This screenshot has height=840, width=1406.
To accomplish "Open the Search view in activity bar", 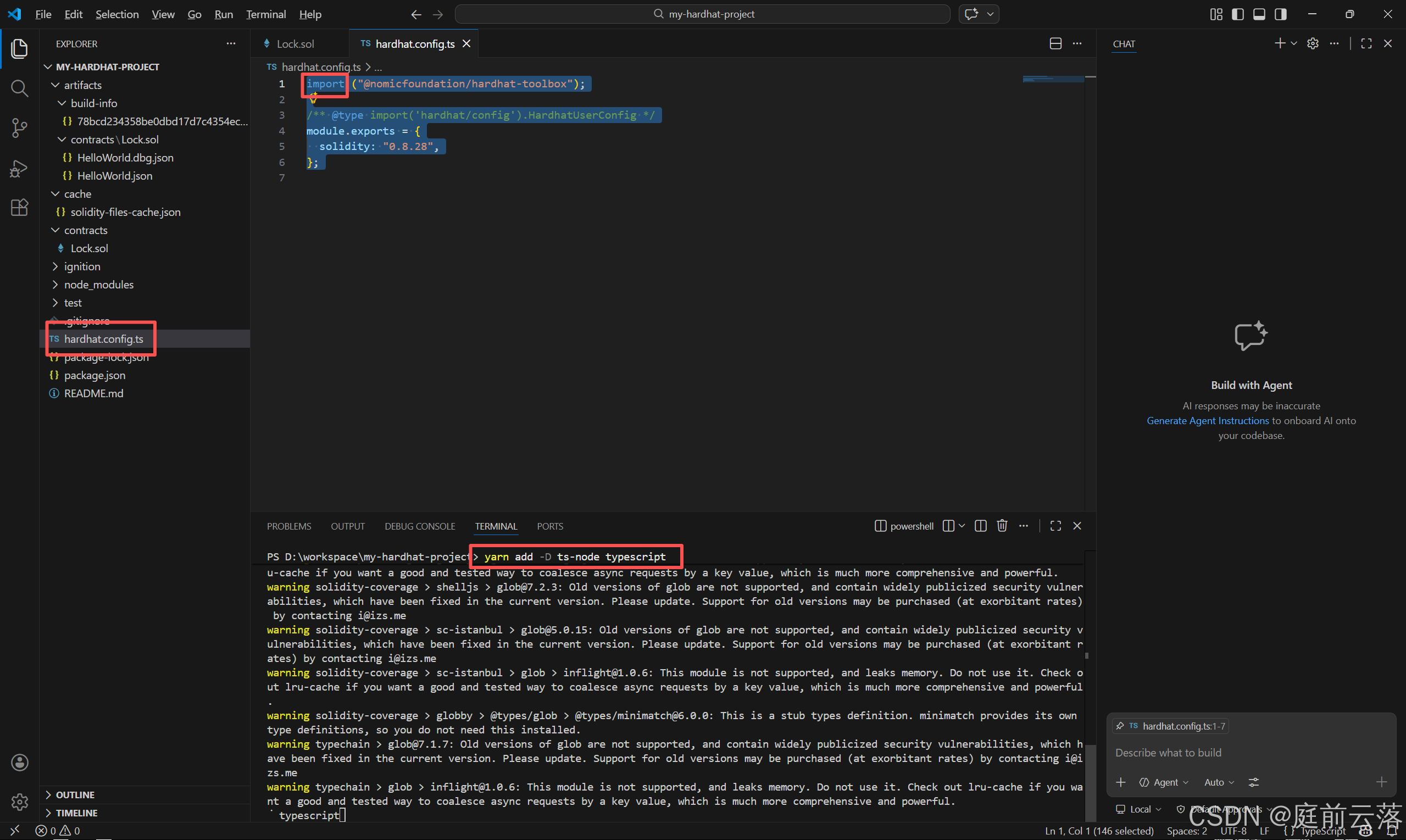I will (19, 88).
